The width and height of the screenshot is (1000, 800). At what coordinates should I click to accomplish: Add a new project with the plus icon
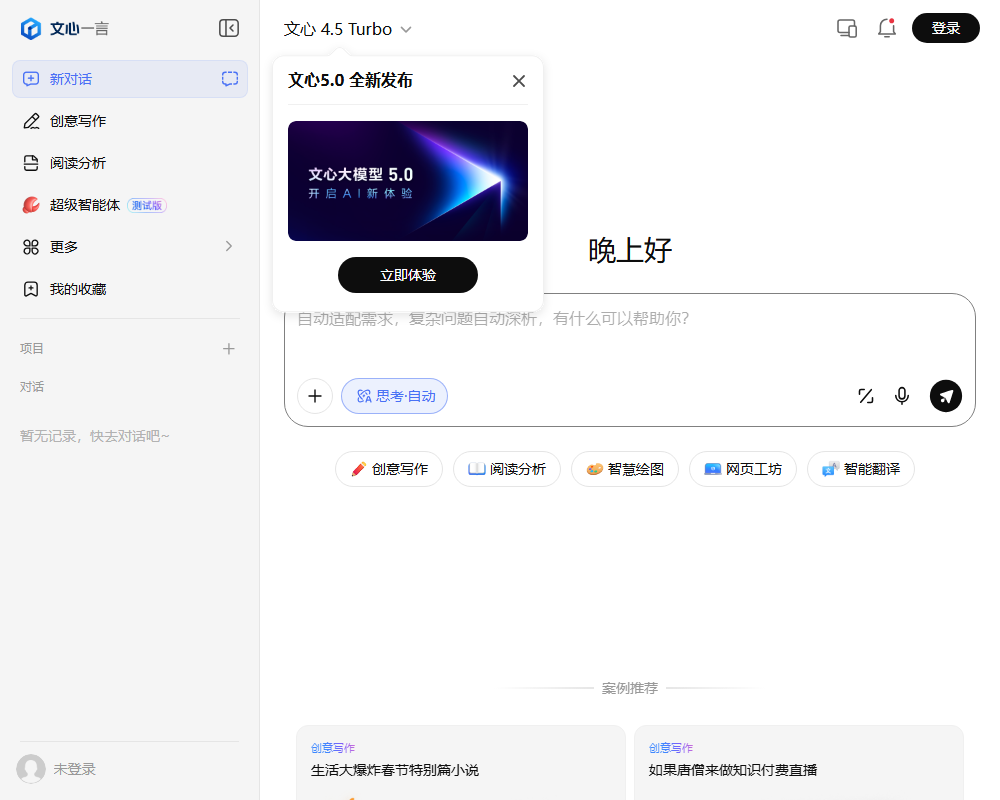coord(229,348)
